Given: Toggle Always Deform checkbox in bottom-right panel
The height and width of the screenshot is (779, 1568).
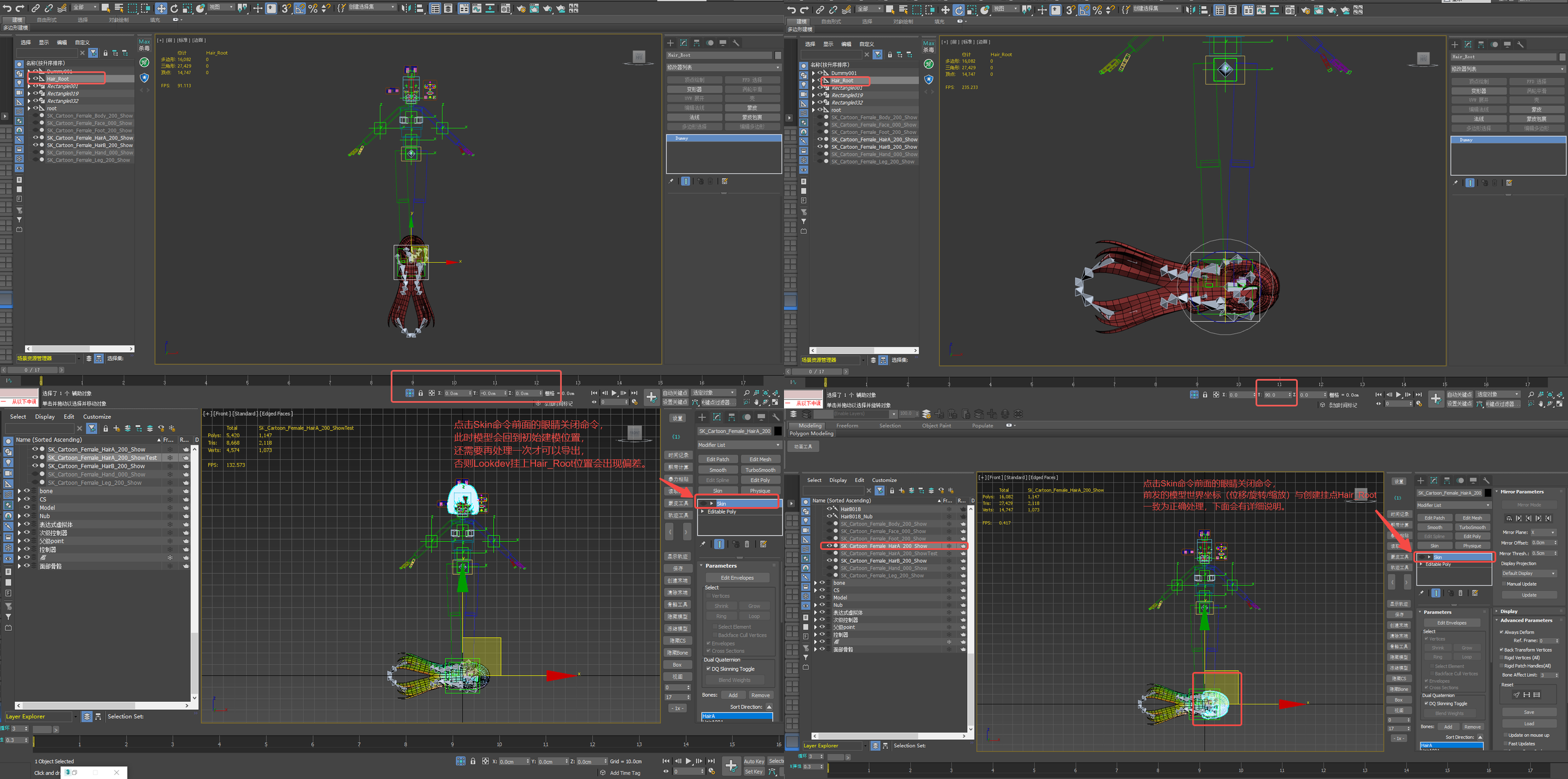Looking at the screenshot, I should (1502, 632).
